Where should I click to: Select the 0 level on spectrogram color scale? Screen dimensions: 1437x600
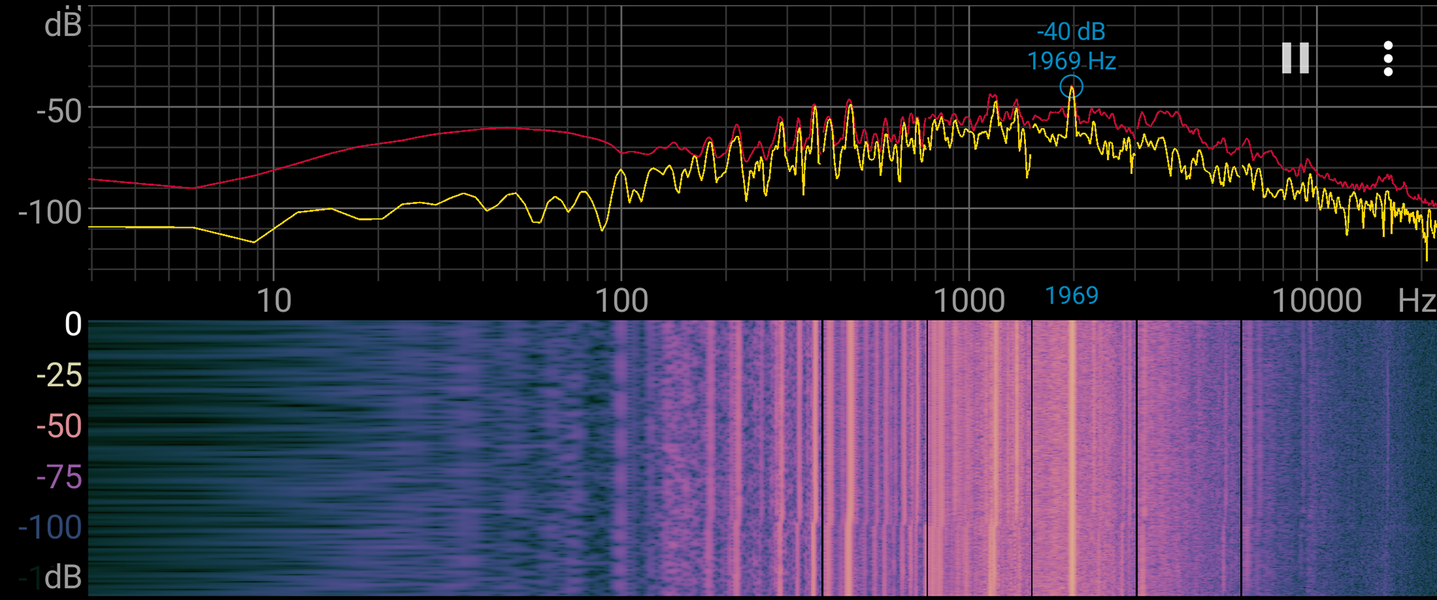point(71,325)
